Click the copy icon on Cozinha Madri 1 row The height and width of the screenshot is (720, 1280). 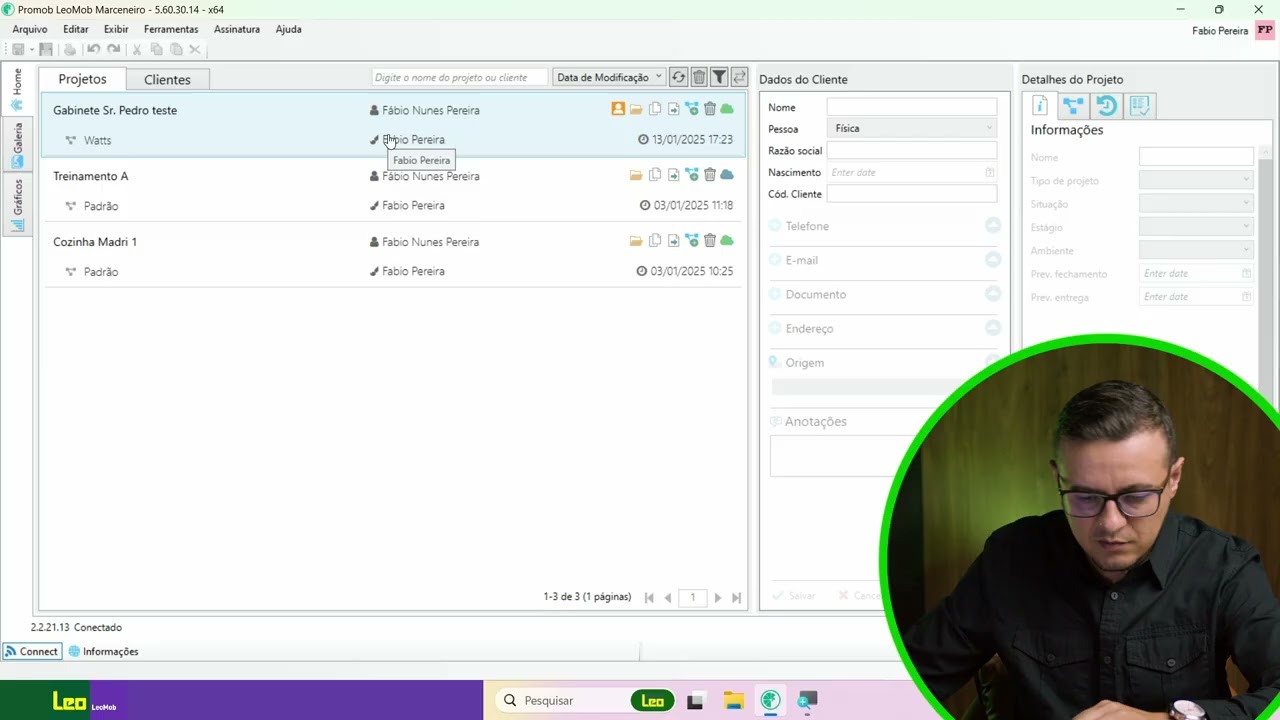pos(655,241)
